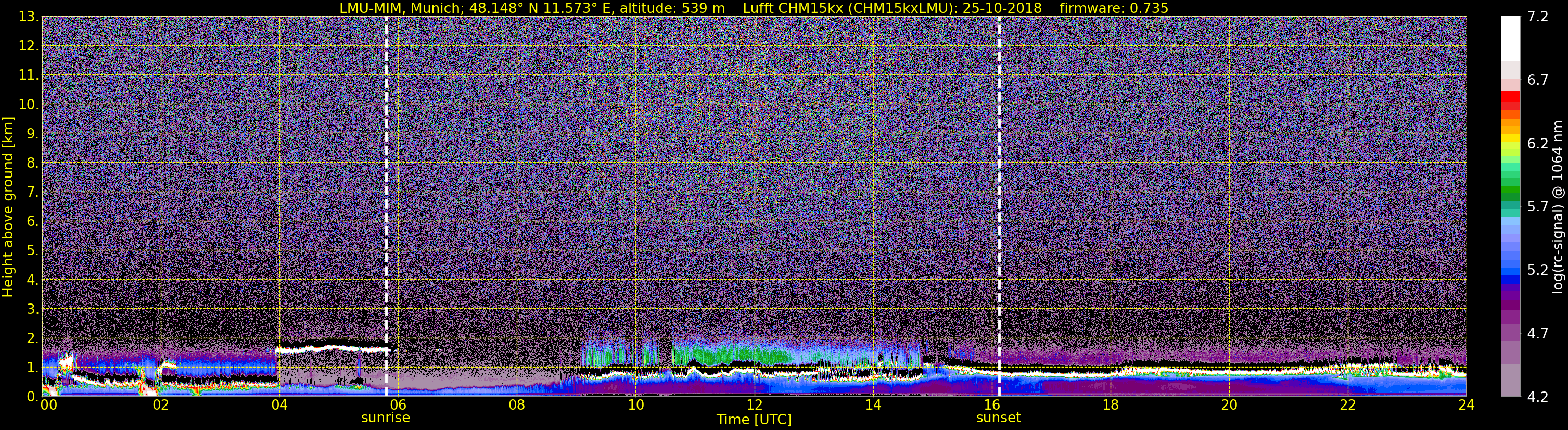Click the '06' time tick label
This screenshot has width=1568, height=430.
pos(398,405)
